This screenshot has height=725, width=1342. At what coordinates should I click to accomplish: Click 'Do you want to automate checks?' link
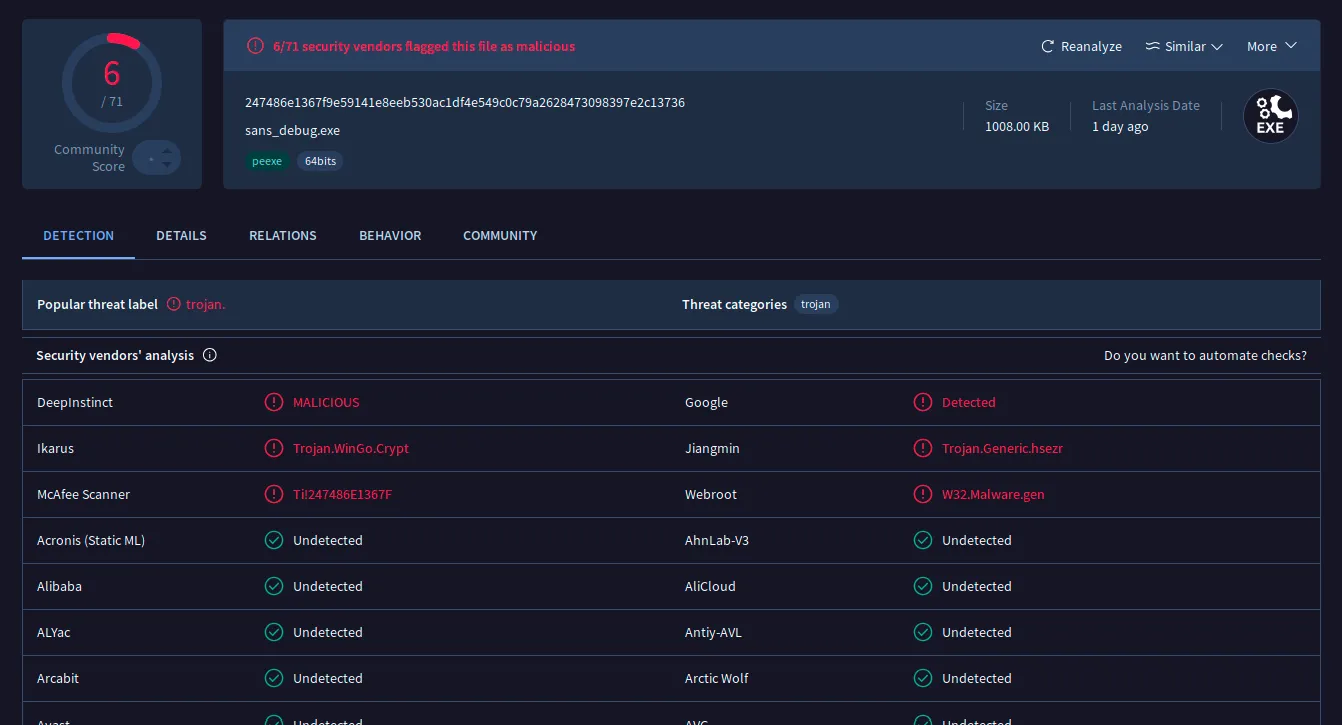pyautogui.click(x=1205, y=356)
